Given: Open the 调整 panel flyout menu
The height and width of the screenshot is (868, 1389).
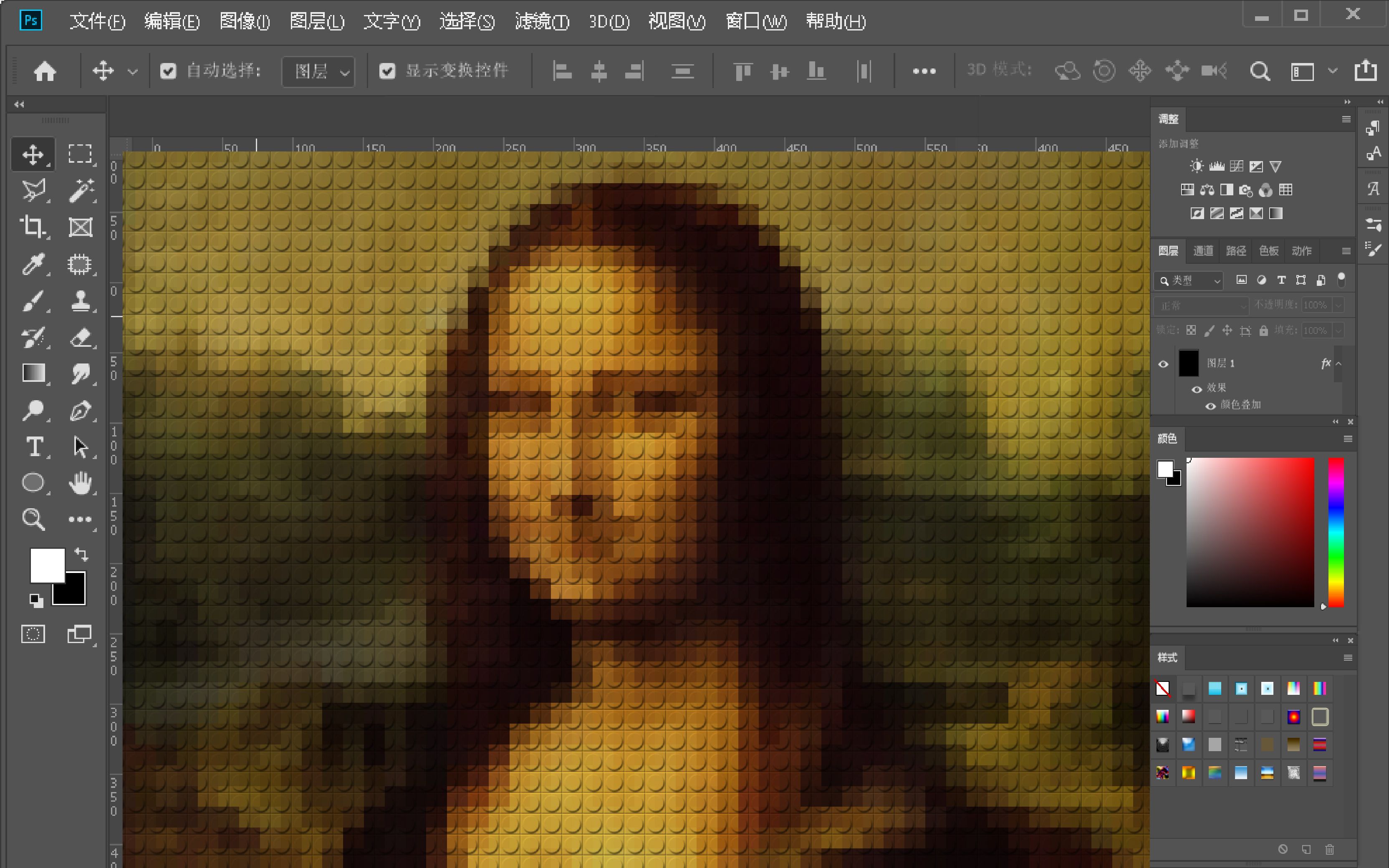Looking at the screenshot, I should coord(1346,119).
